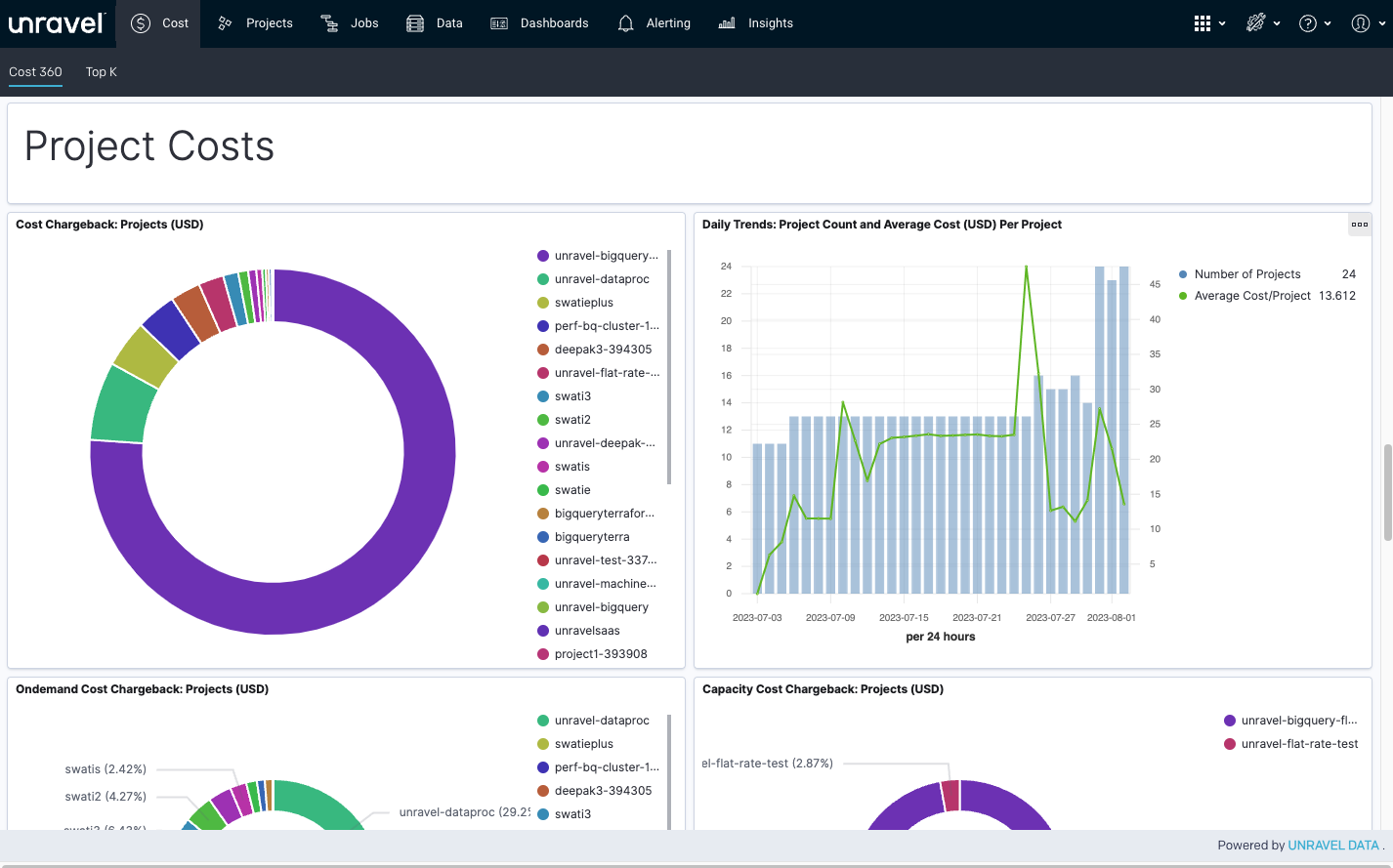The height and width of the screenshot is (868, 1393).
Task: Click the Insights chart icon
Action: [727, 23]
